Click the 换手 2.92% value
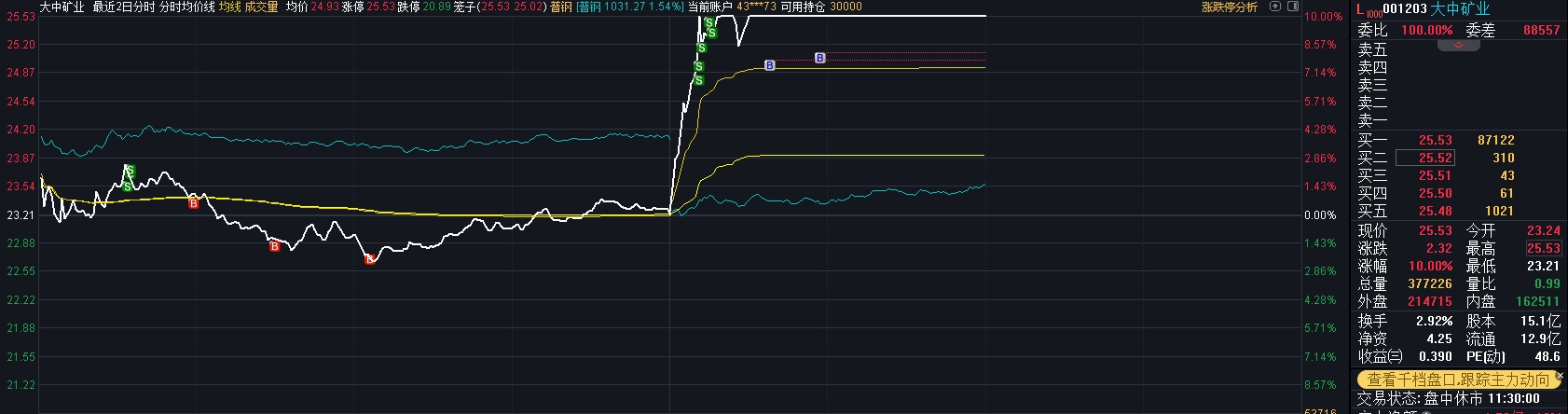This screenshot has width=1568, height=414. [x=1434, y=321]
